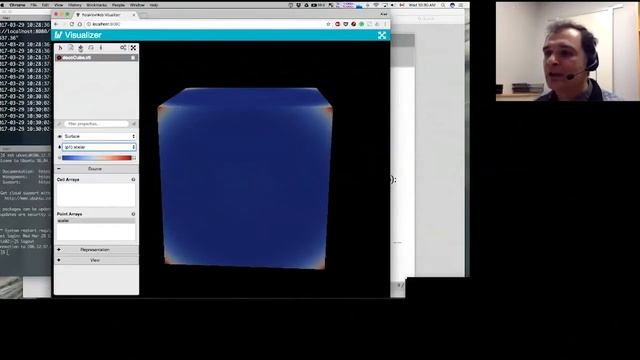Click the blue-to-red color map bar
The image size is (640, 360).
point(97,158)
